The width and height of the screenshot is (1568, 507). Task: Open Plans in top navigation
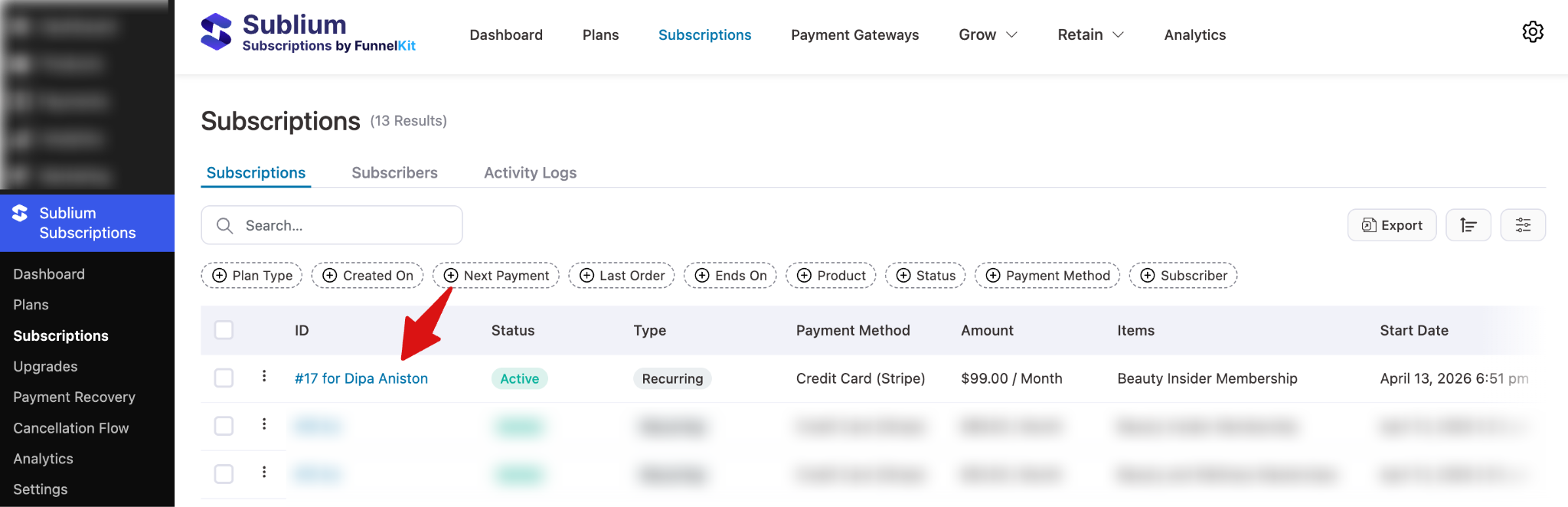coord(600,35)
